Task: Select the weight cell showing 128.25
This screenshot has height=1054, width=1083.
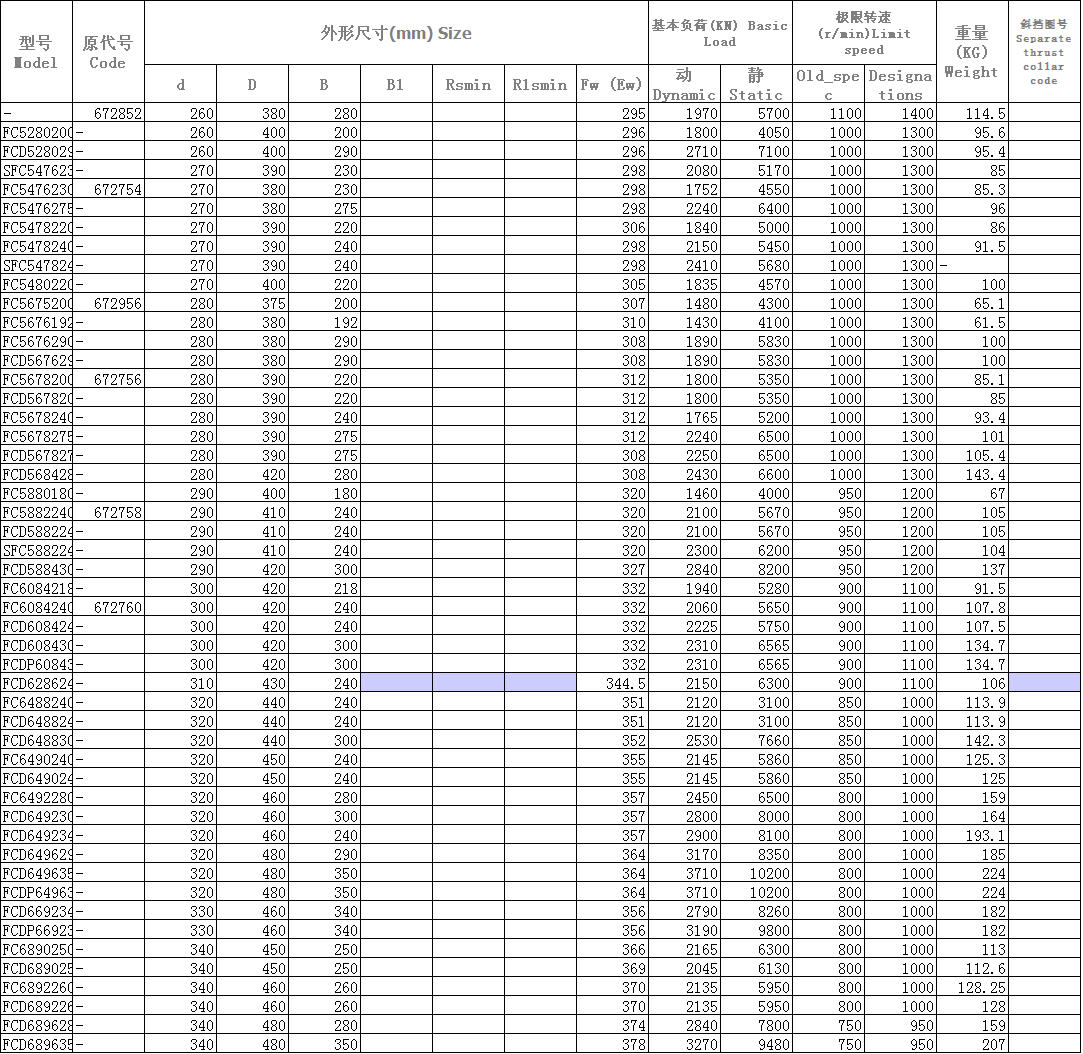Action: tap(972, 988)
